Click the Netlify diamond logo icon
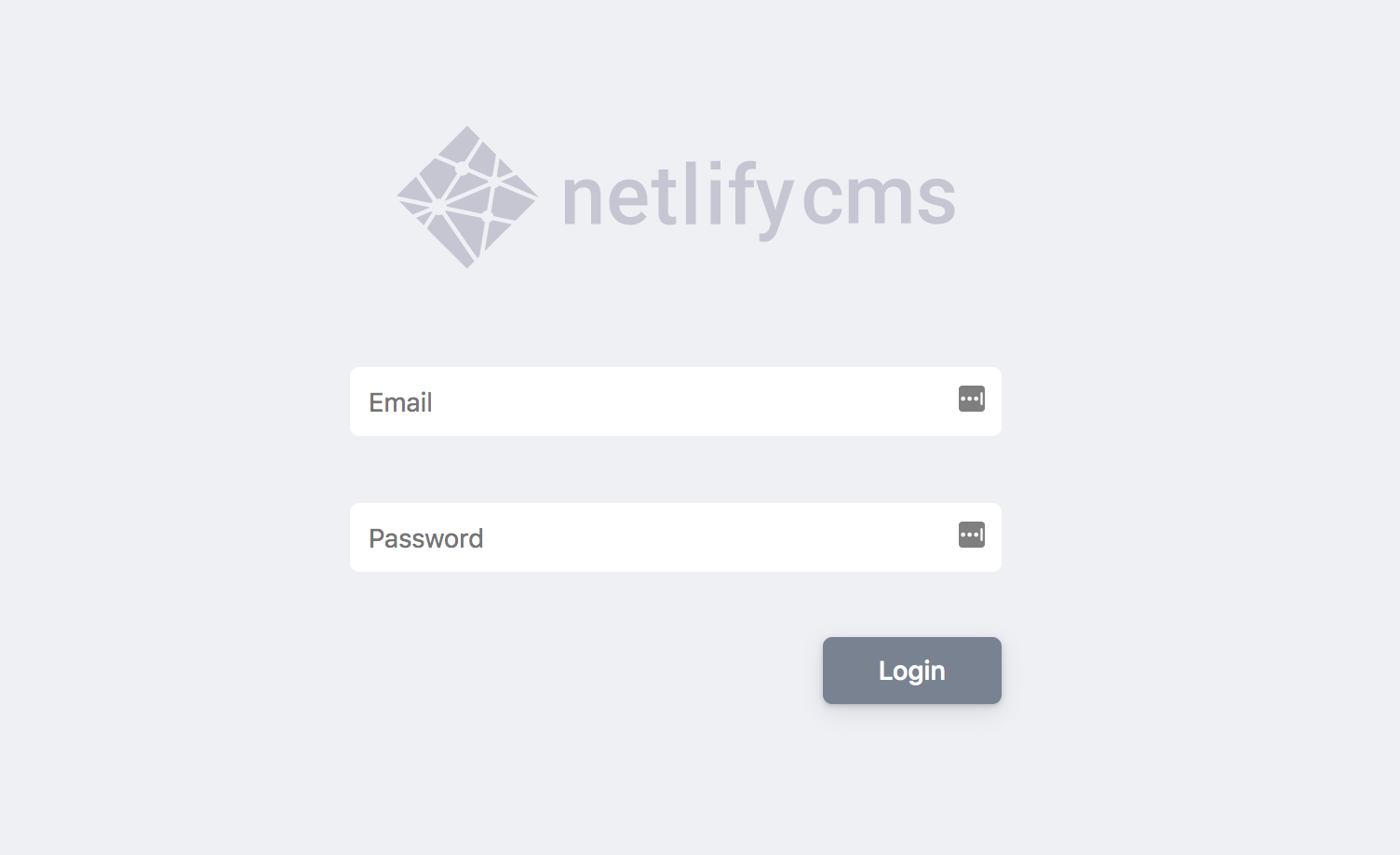Image resolution: width=1400 pixels, height=855 pixels. [467, 197]
